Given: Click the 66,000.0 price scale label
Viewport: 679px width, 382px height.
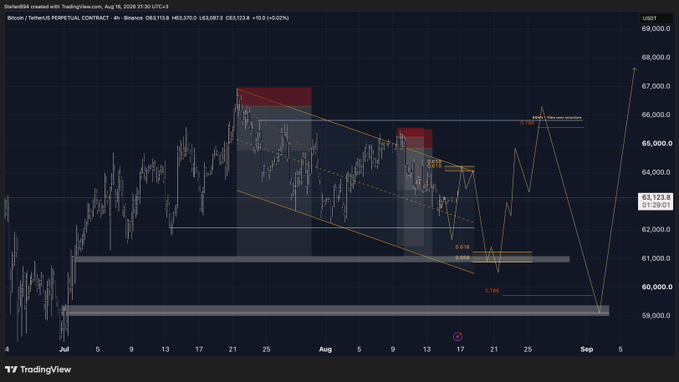Looking at the screenshot, I should click(x=656, y=115).
